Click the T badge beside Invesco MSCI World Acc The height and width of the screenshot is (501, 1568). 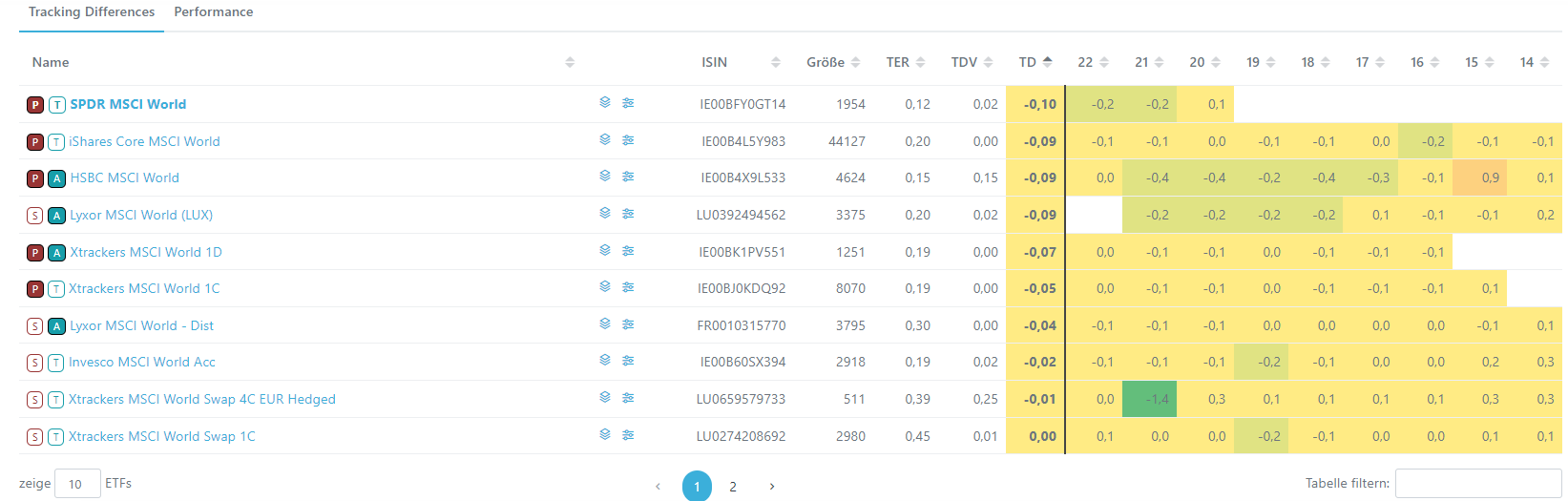56,363
